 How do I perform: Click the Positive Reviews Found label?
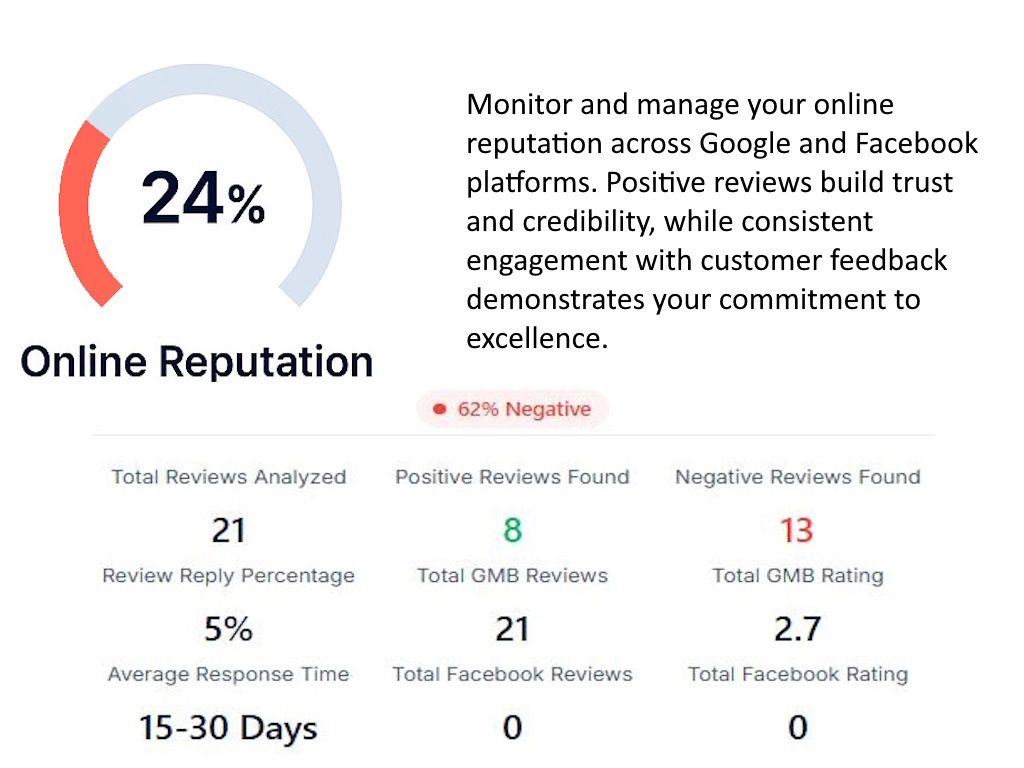pyautogui.click(x=512, y=477)
